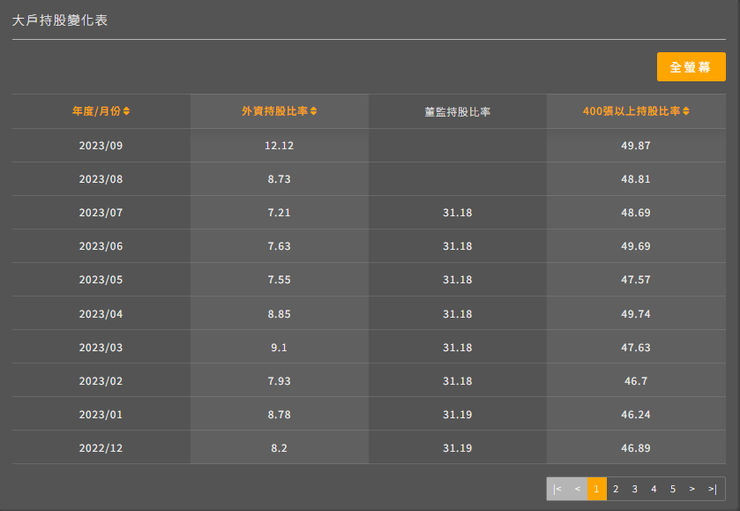Click sort arrow icon beside 400張以上持股比率

686,111
